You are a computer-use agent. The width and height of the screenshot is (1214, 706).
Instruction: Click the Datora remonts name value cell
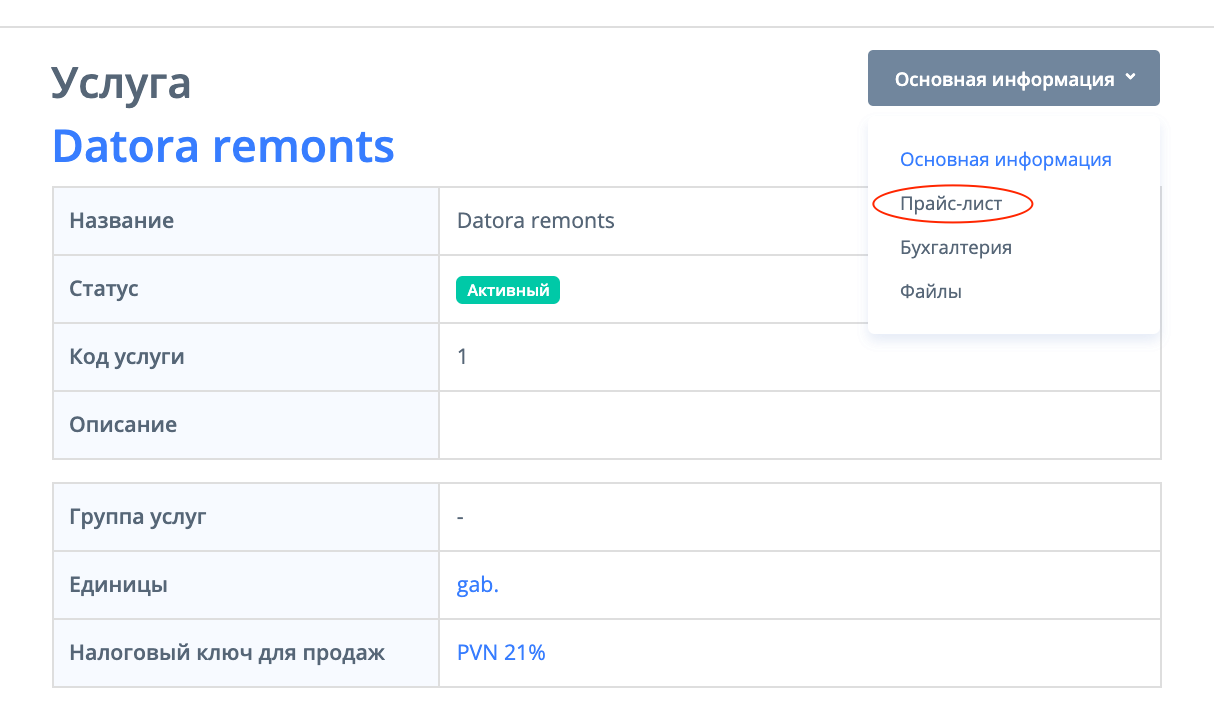[x=535, y=221]
